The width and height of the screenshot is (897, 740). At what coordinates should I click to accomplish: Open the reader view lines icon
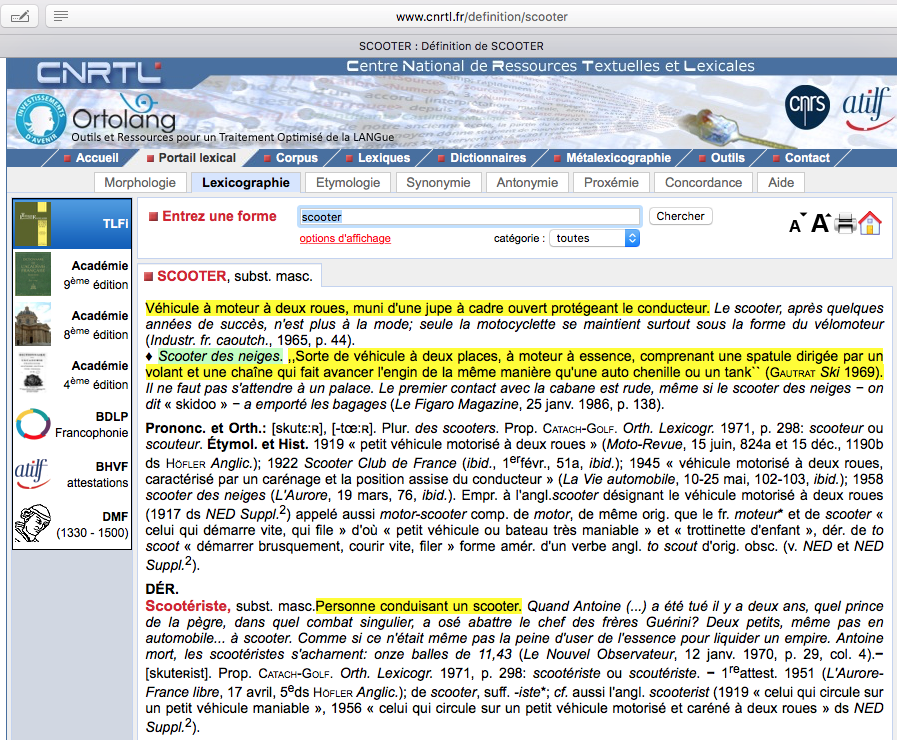[x=61, y=17]
